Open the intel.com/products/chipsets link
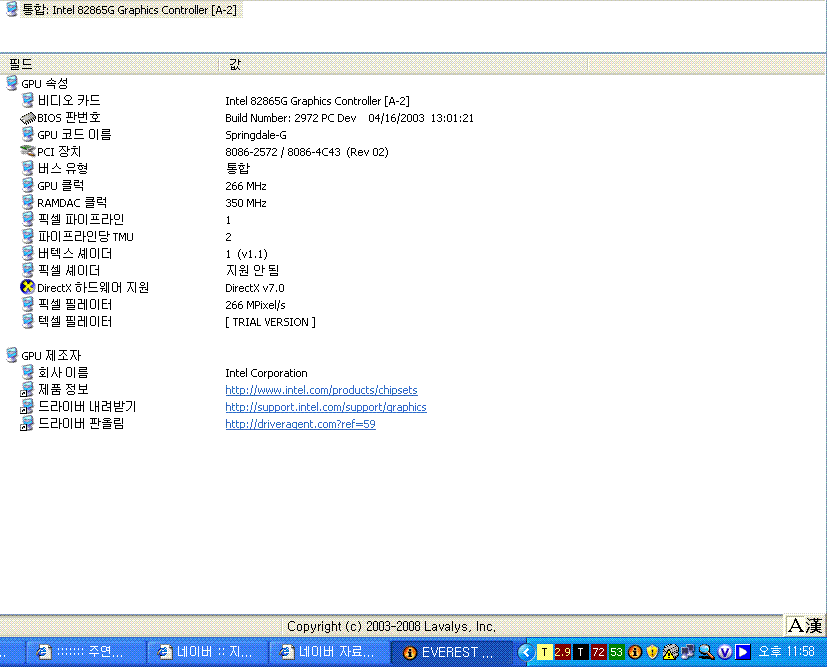828x667 pixels. (321, 390)
